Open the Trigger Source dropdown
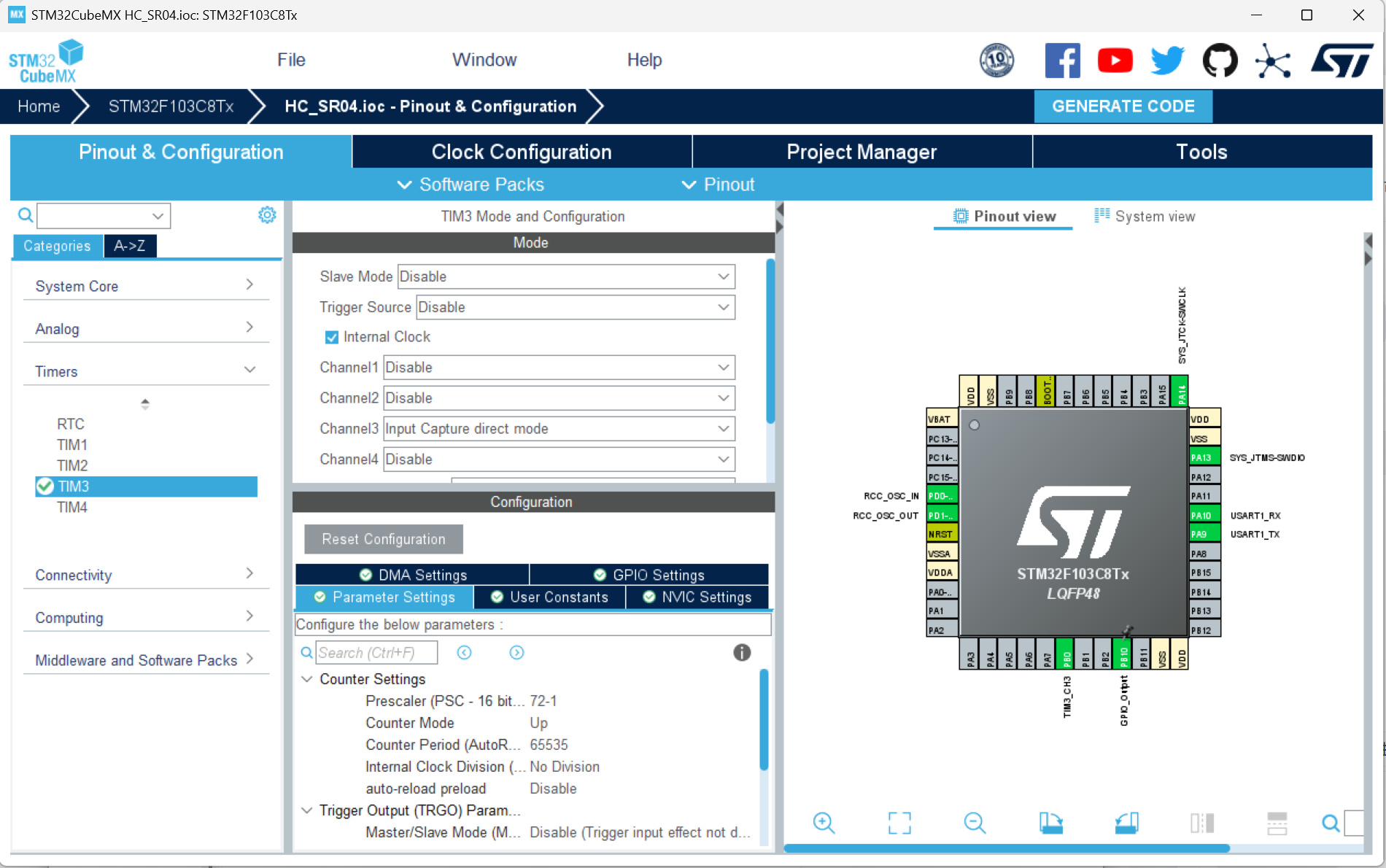 (x=576, y=307)
